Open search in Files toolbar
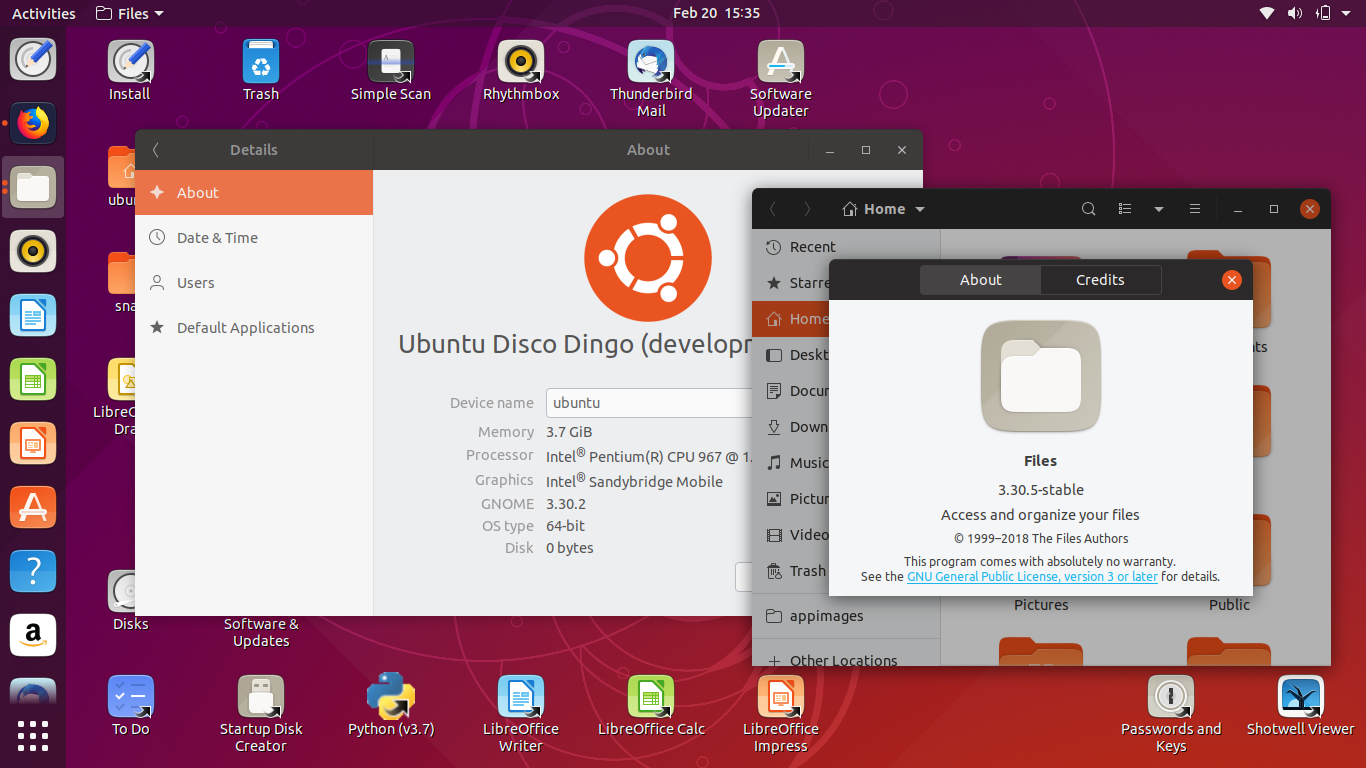Screen dimensions: 1366x768 pos(1088,209)
